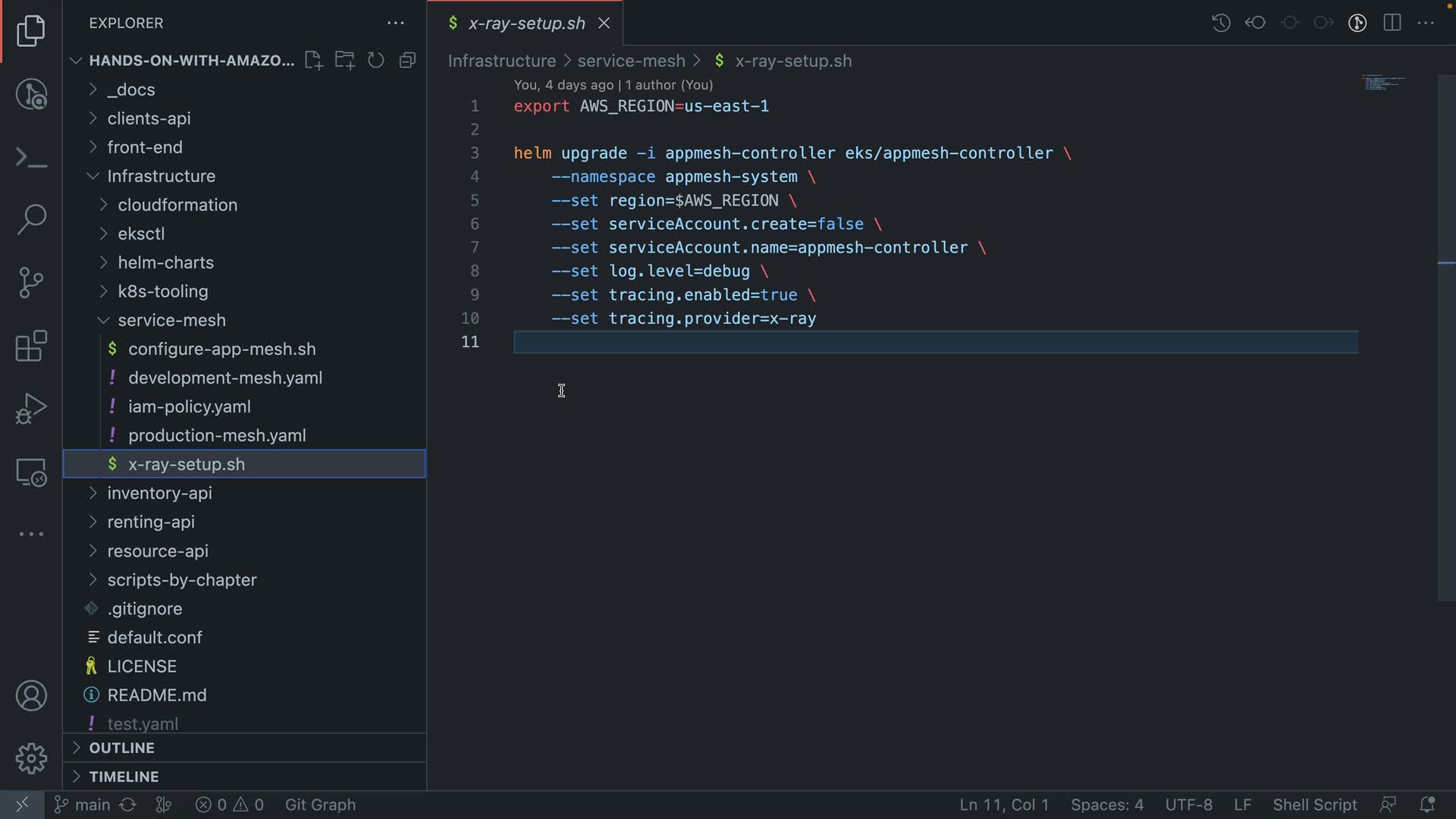Open configure-app-mesh.sh file
The height and width of the screenshot is (819, 1456).
pos(221,349)
